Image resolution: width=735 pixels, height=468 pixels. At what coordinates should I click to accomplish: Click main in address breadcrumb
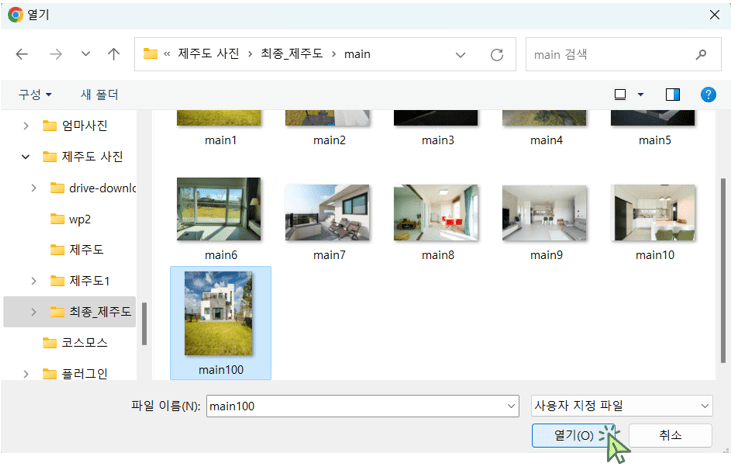click(357, 54)
